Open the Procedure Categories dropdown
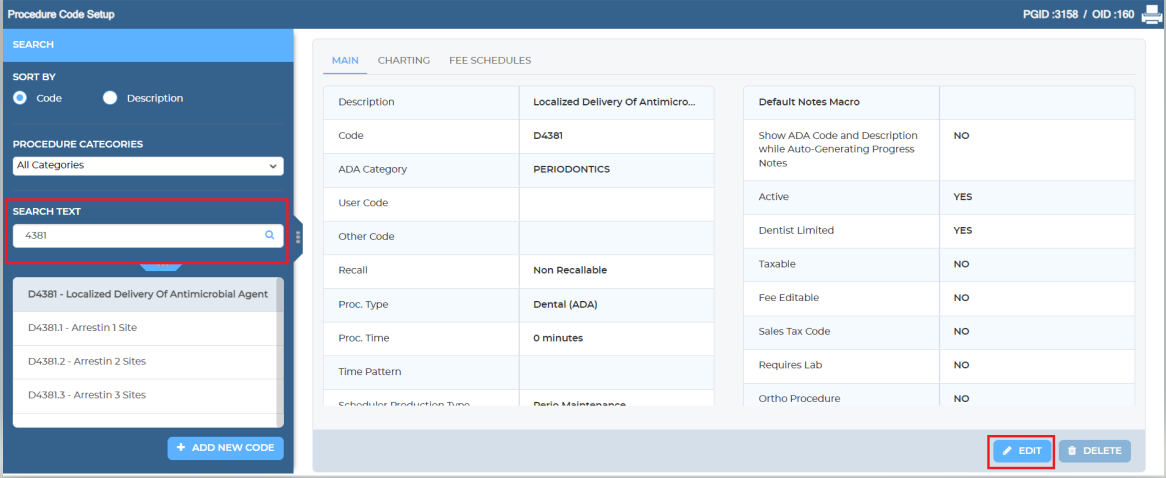 [148, 165]
